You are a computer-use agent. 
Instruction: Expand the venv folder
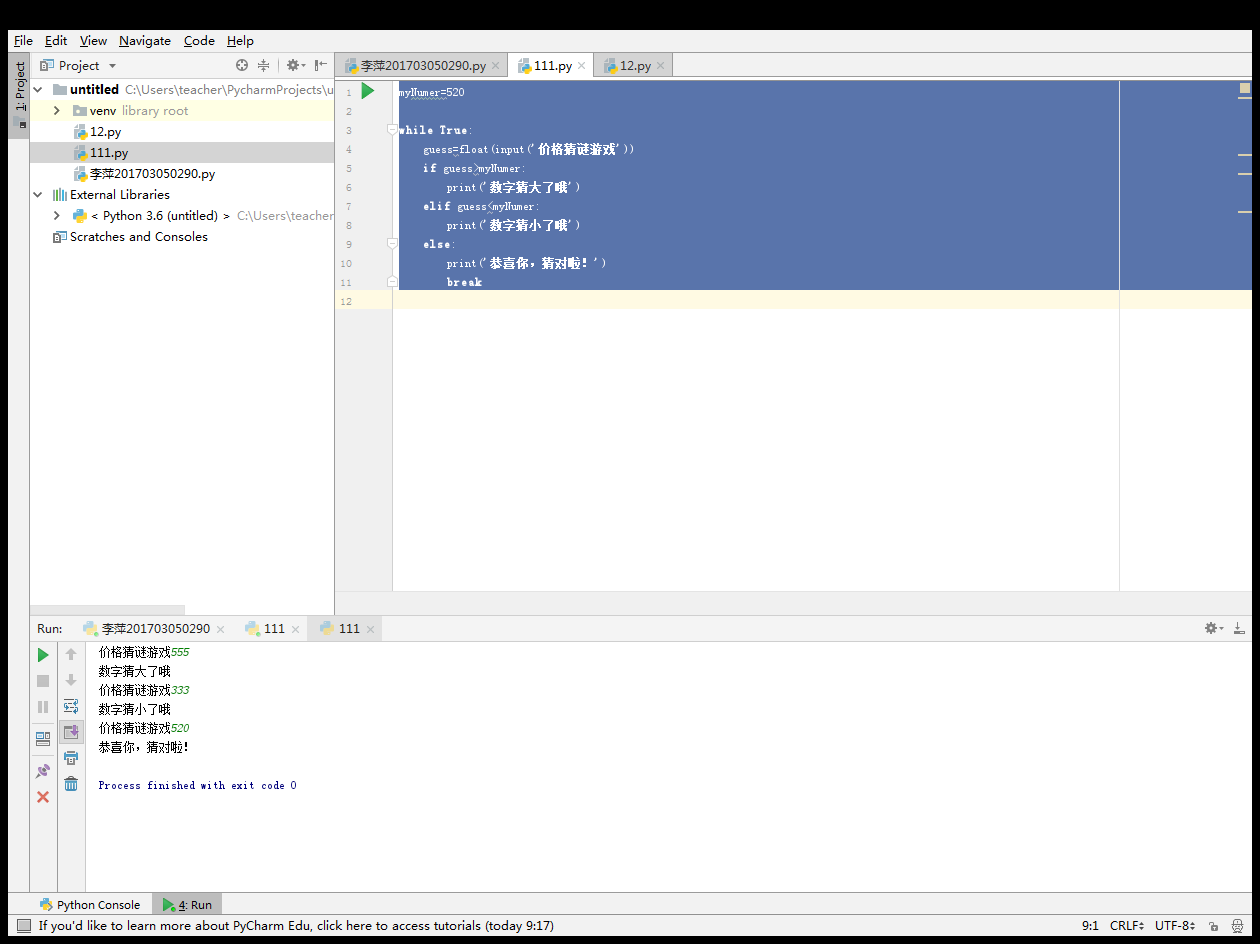[57, 111]
